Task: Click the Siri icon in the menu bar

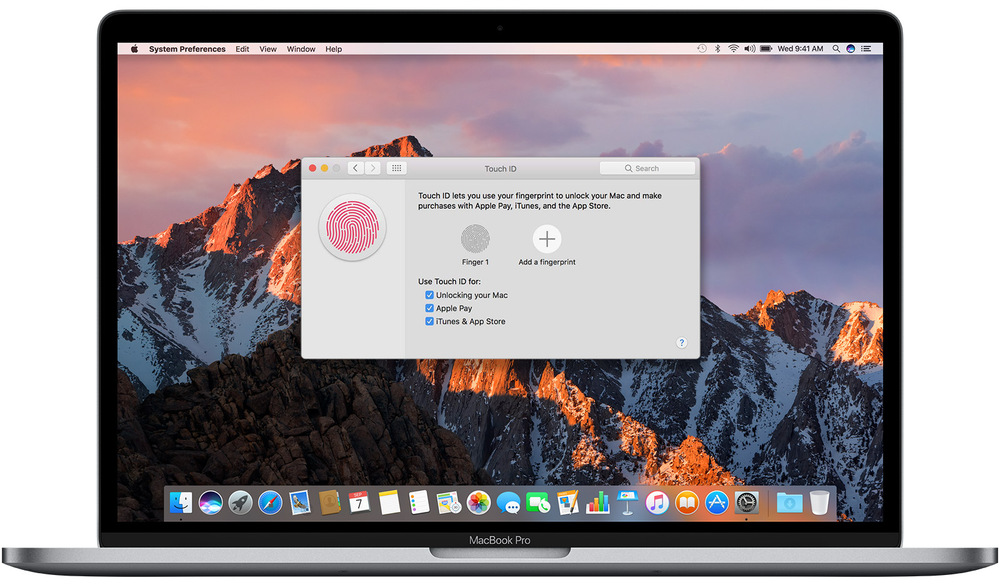Action: click(x=851, y=49)
